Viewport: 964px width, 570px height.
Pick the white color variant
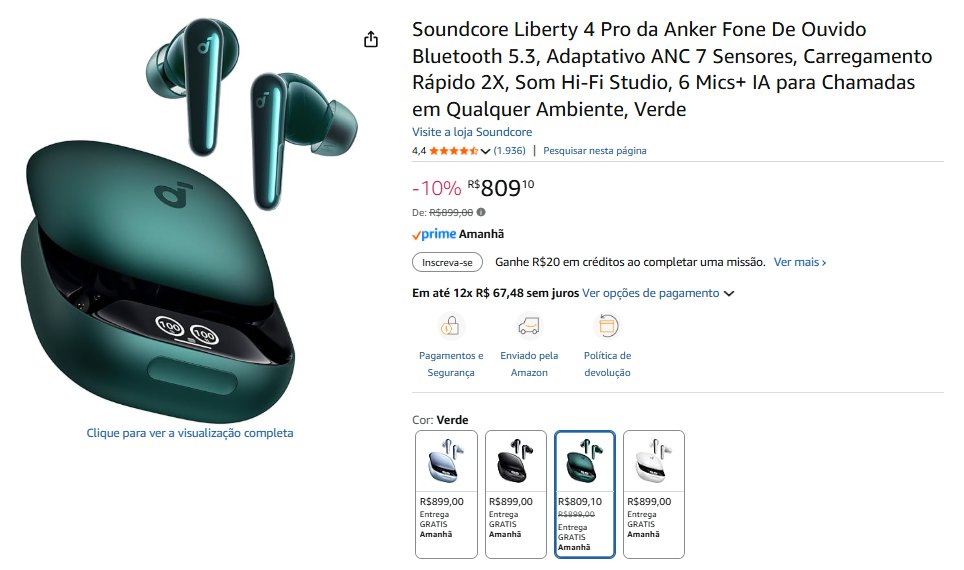click(x=654, y=494)
